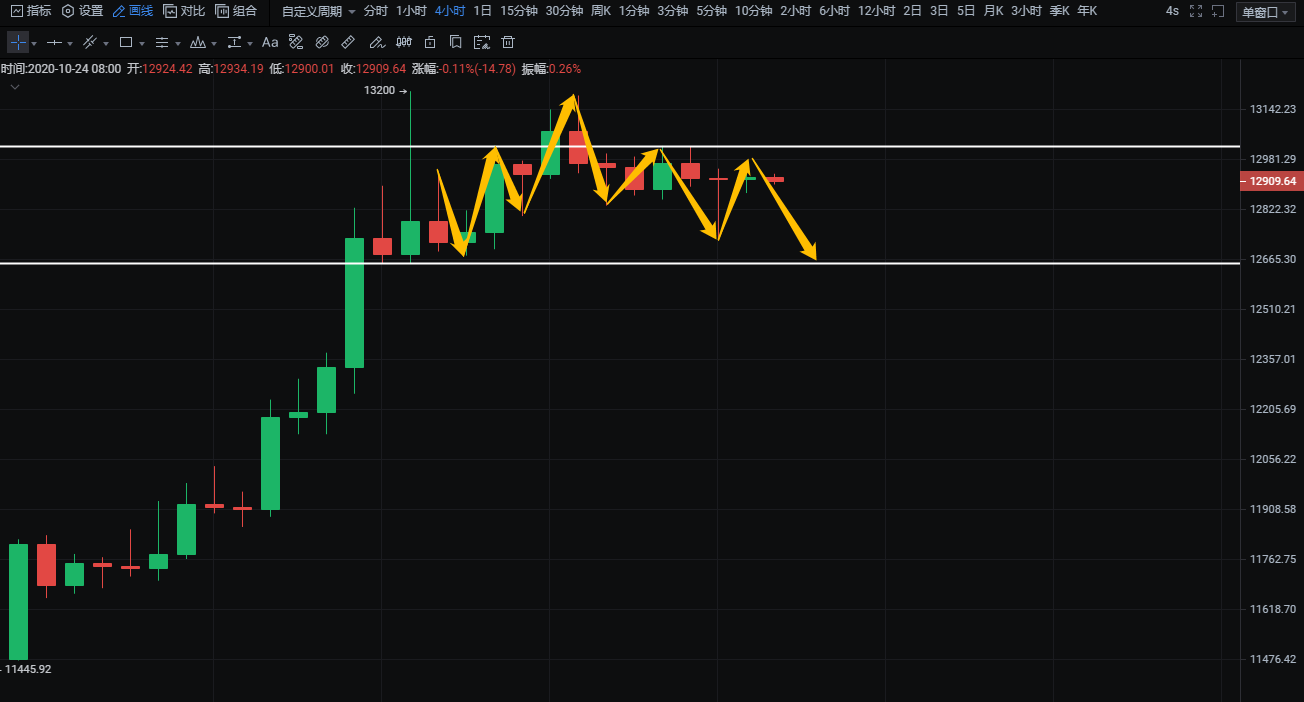Image resolution: width=1304 pixels, height=702 pixels.
Task: Toggle the 画线 drawing toolbar
Action: click(133, 11)
